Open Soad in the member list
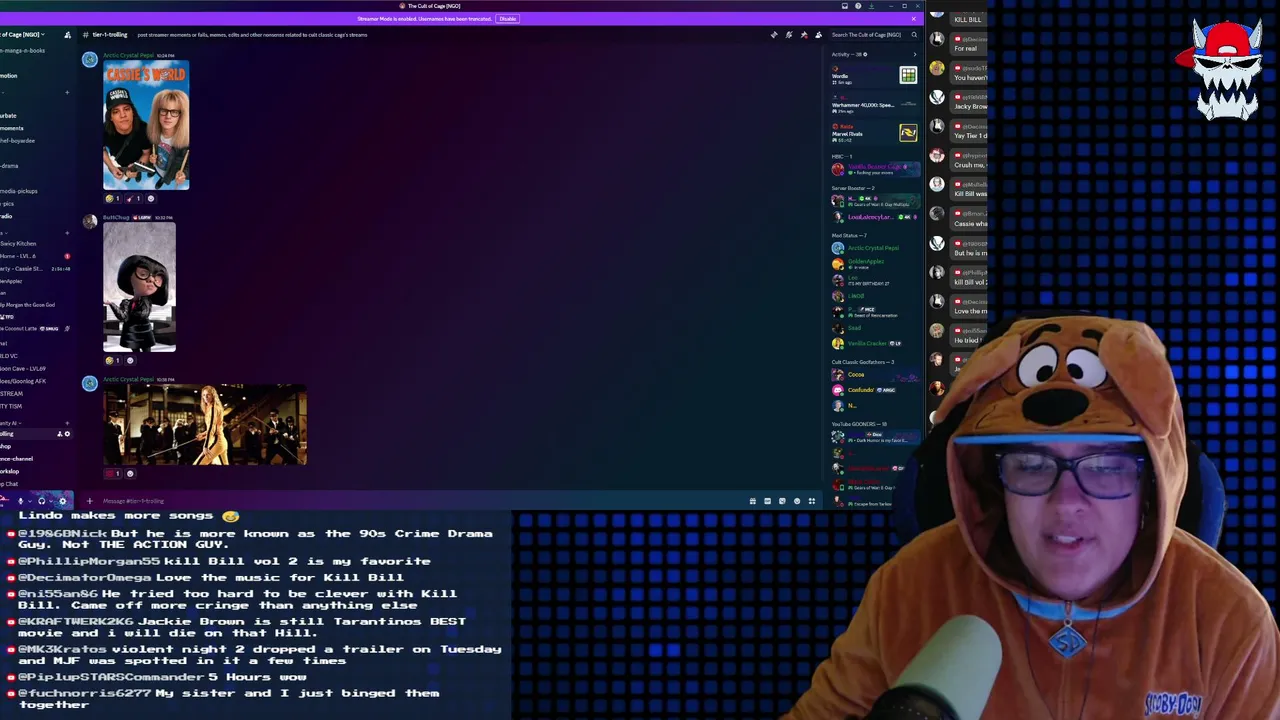The height and width of the screenshot is (720, 1280). [875, 328]
